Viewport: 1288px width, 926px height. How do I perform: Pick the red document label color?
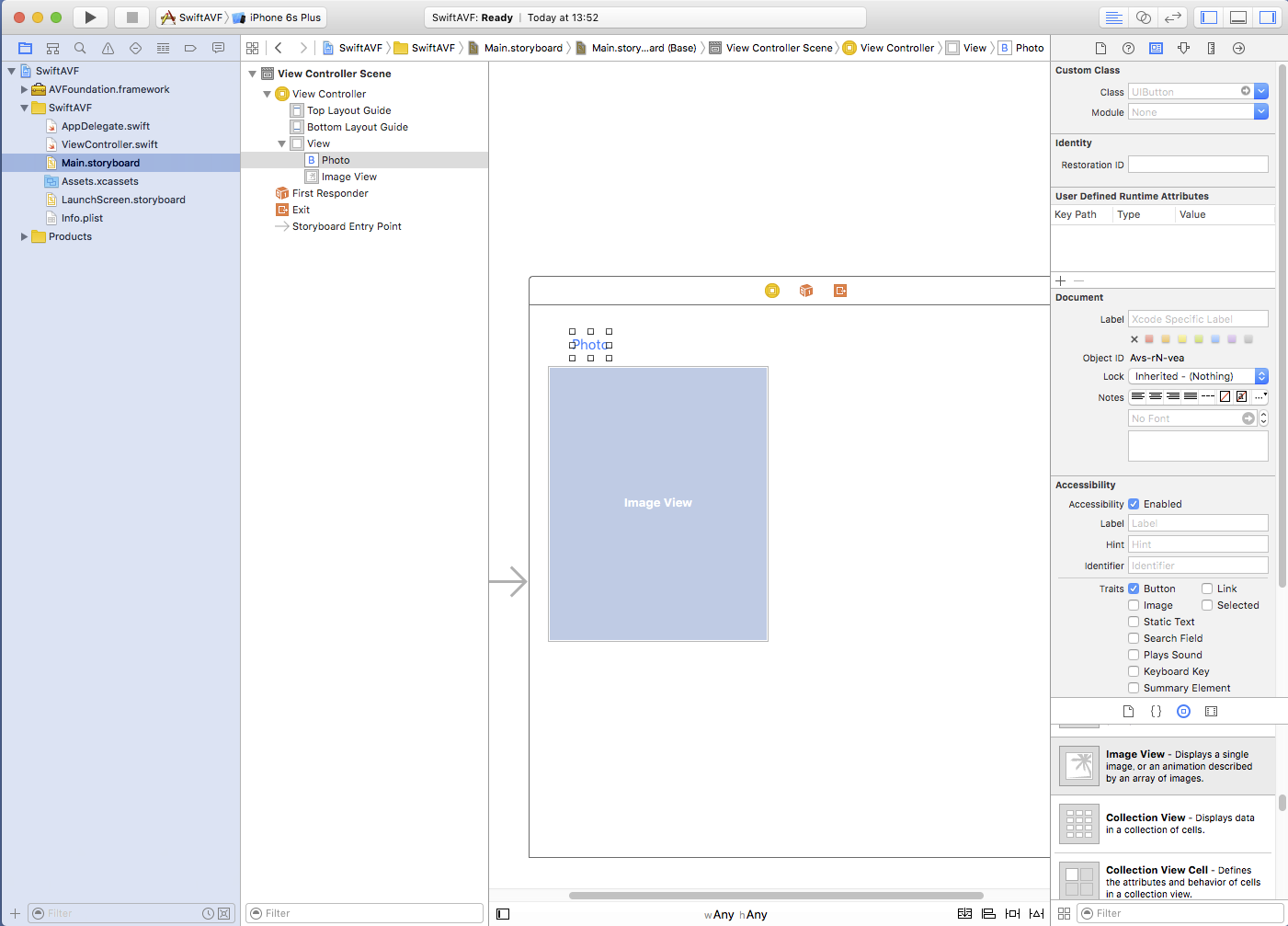coord(1149,339)
